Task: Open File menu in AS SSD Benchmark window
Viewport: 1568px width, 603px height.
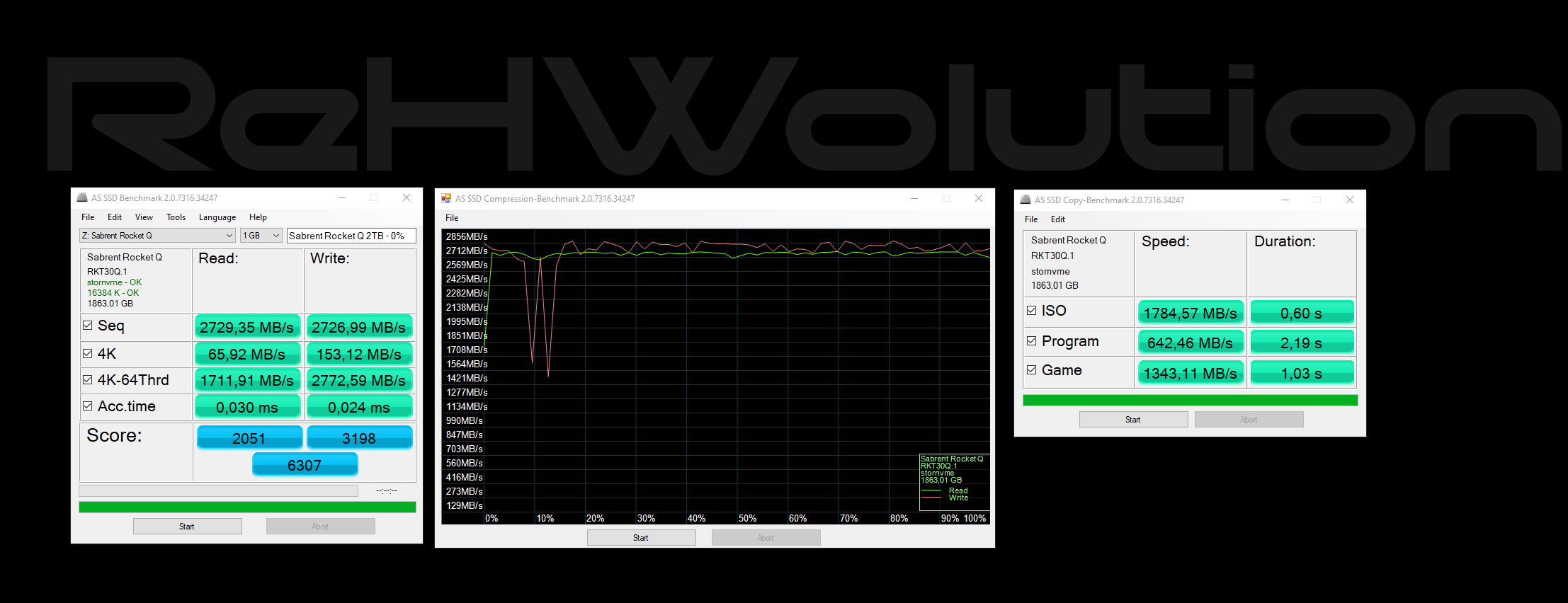Action: [88, 217]
